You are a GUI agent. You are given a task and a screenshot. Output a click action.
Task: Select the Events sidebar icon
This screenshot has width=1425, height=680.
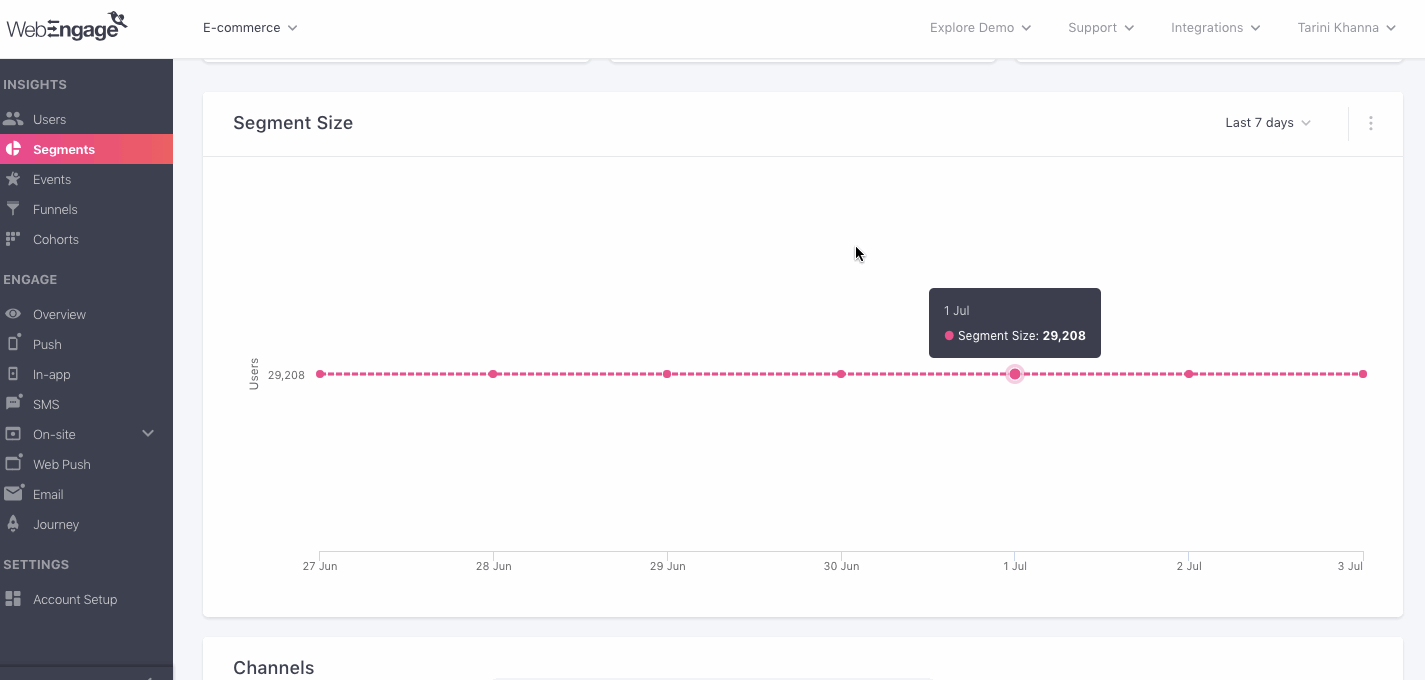click(51, 179)
